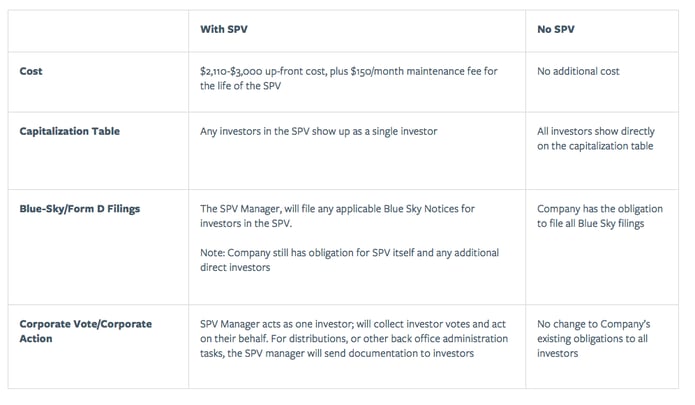Click the 'No SPV' column header
Image resolution: width=695 pixels, height=405 pixels.
coord(556,29)
